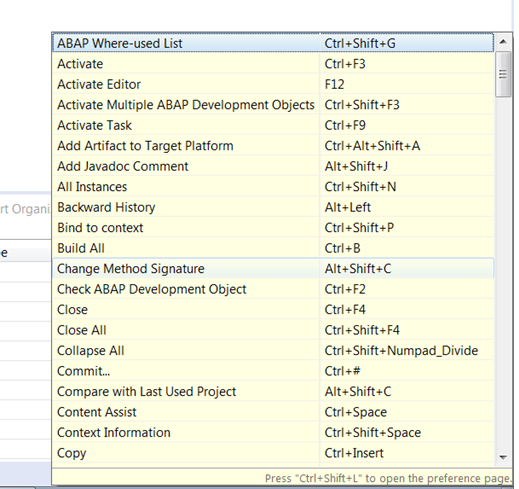Click the scrollbar down arrow
The width and height of the screenshot is (519, 489).
[x=503, y=457]
